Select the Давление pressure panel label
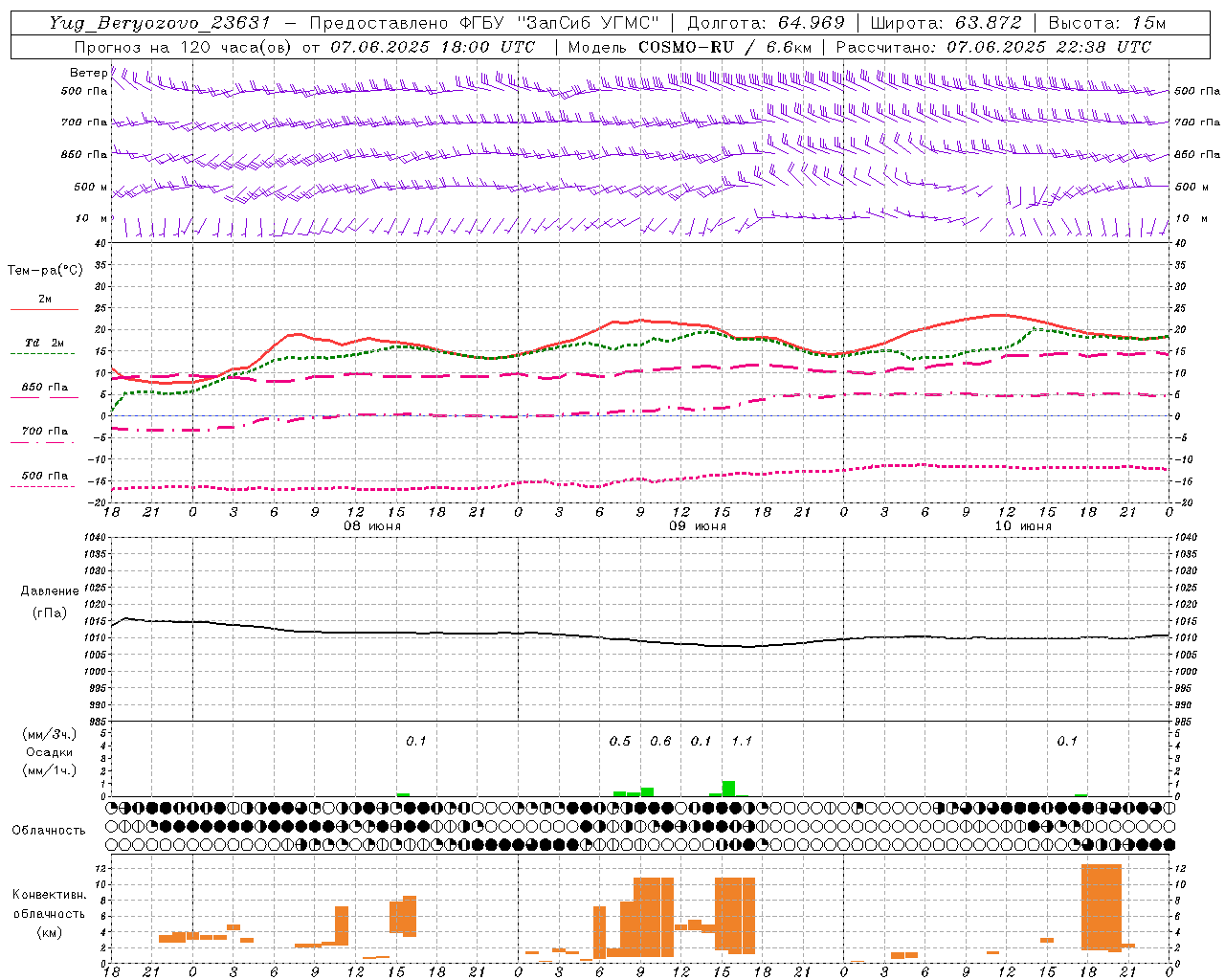 click(50, 591)
